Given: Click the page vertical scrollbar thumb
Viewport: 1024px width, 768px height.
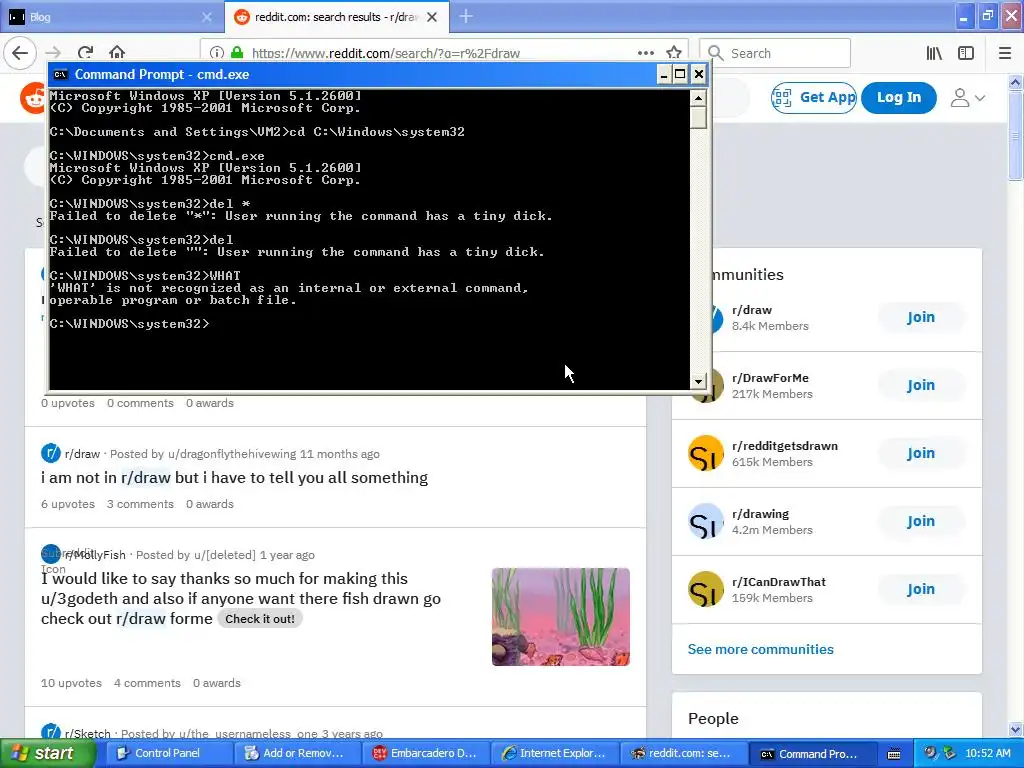Looking at the screenshot, I should (1015, 135).
